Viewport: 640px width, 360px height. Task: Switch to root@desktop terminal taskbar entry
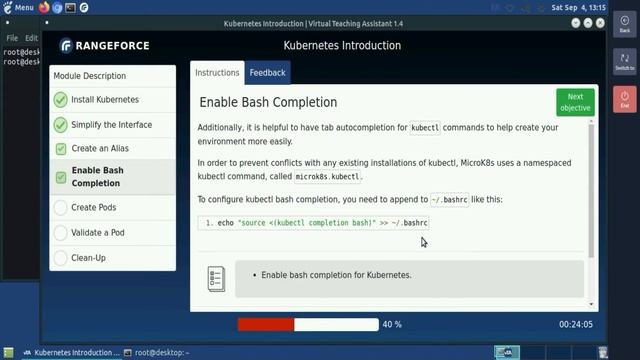point(157,353)
